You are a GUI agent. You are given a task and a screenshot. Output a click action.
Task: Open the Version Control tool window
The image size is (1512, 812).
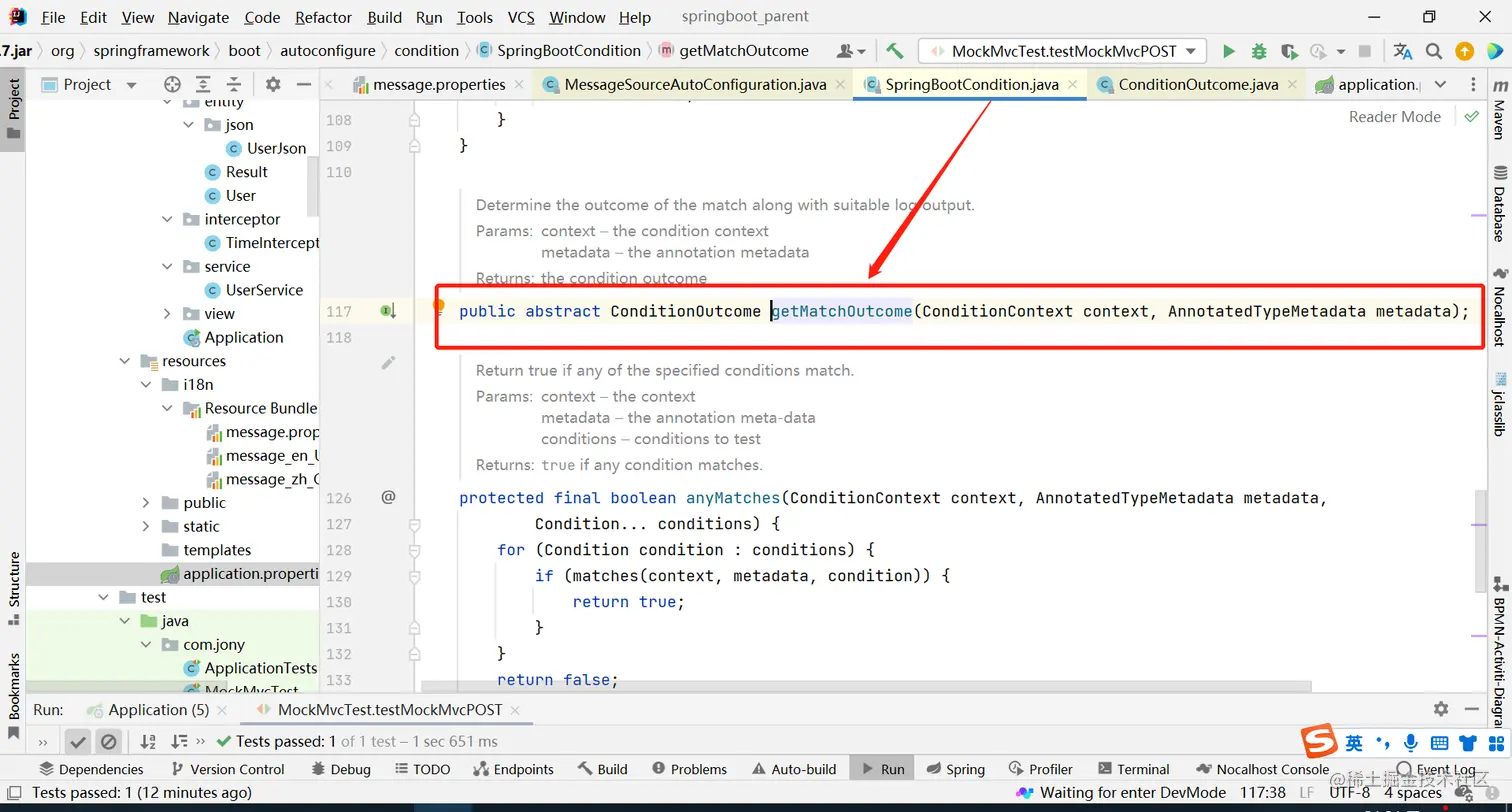227,769
